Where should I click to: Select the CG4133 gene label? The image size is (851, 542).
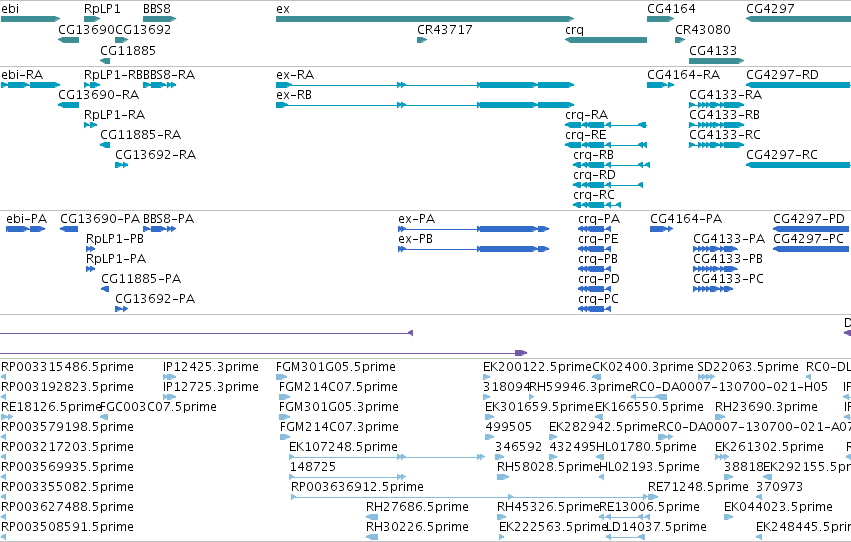click(x=713, y=50)
